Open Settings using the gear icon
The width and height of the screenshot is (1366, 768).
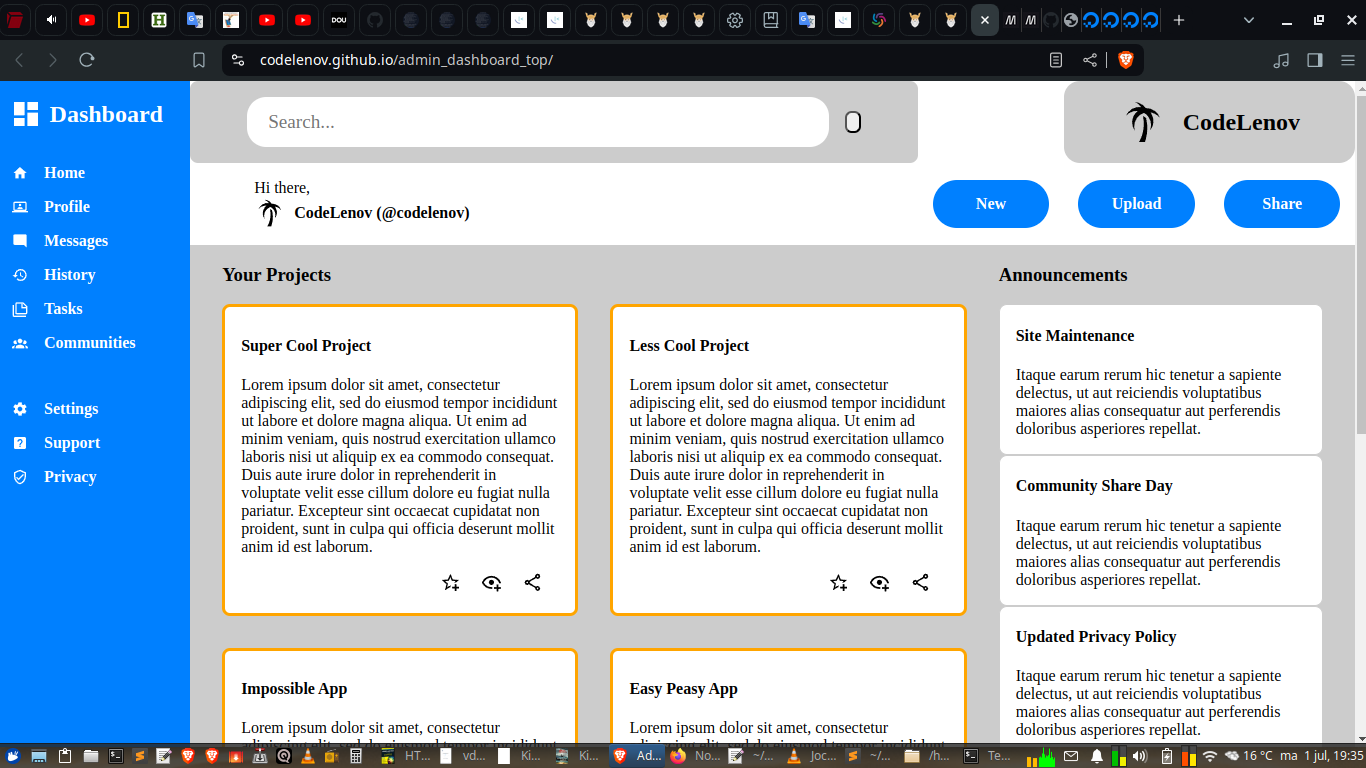pyautogui.click(x=19, y=408)
